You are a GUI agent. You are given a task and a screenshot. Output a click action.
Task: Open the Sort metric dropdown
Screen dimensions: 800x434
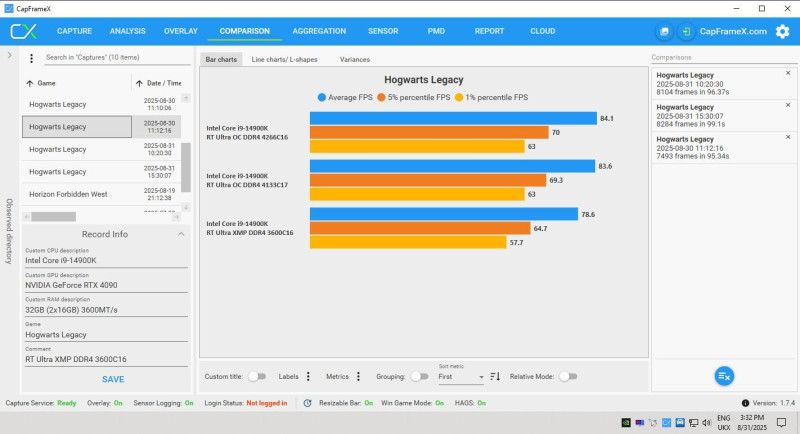[461, 377]
